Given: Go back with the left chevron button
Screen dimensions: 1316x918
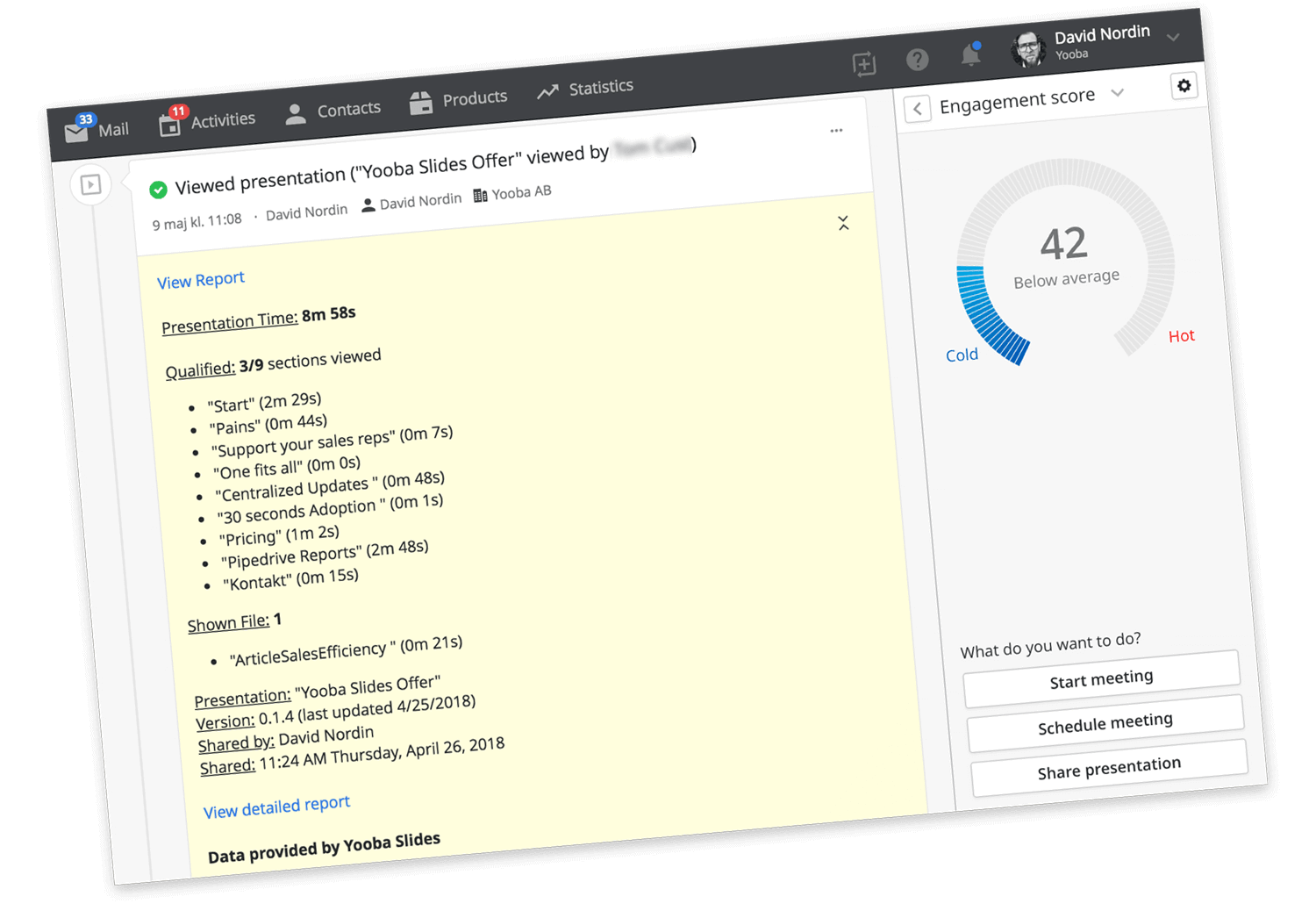Looking at the screenshot, I should coord(918,109).
